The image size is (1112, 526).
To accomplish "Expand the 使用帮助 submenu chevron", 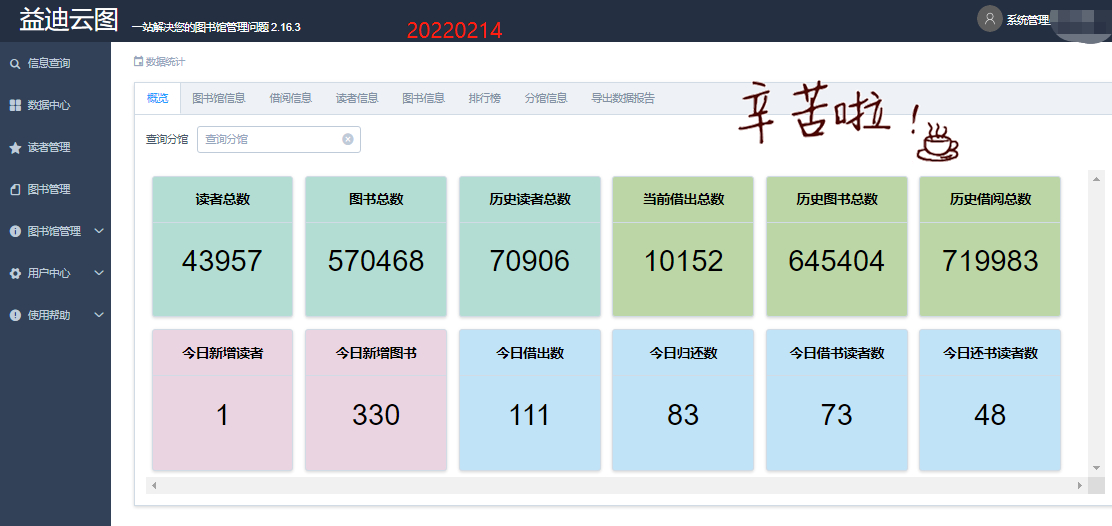I will [x=98, y=315].
